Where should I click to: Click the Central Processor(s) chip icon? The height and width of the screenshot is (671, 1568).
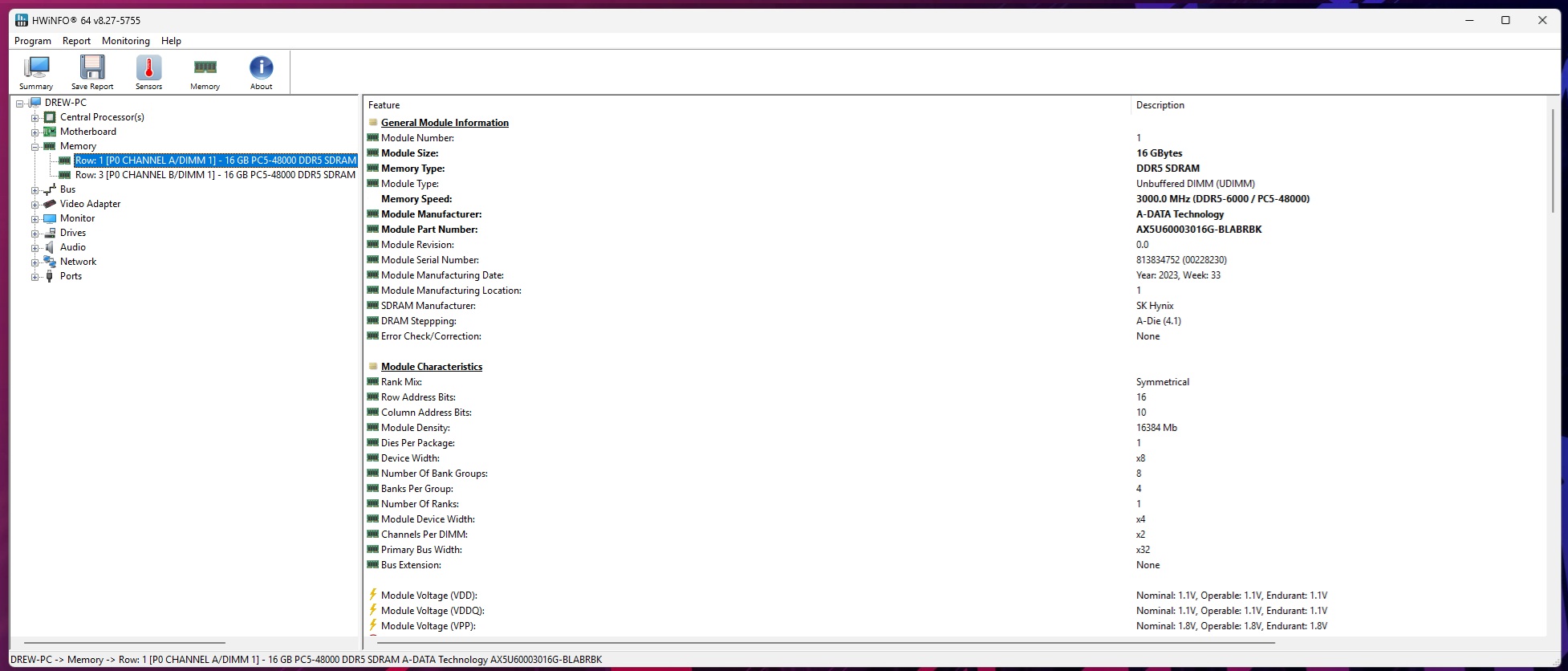point(50,117)
